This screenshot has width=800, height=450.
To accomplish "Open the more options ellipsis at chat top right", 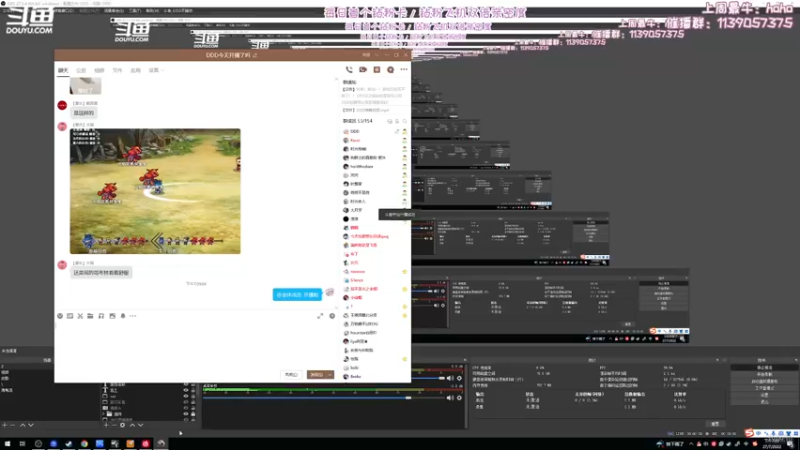I will [404, 69].
